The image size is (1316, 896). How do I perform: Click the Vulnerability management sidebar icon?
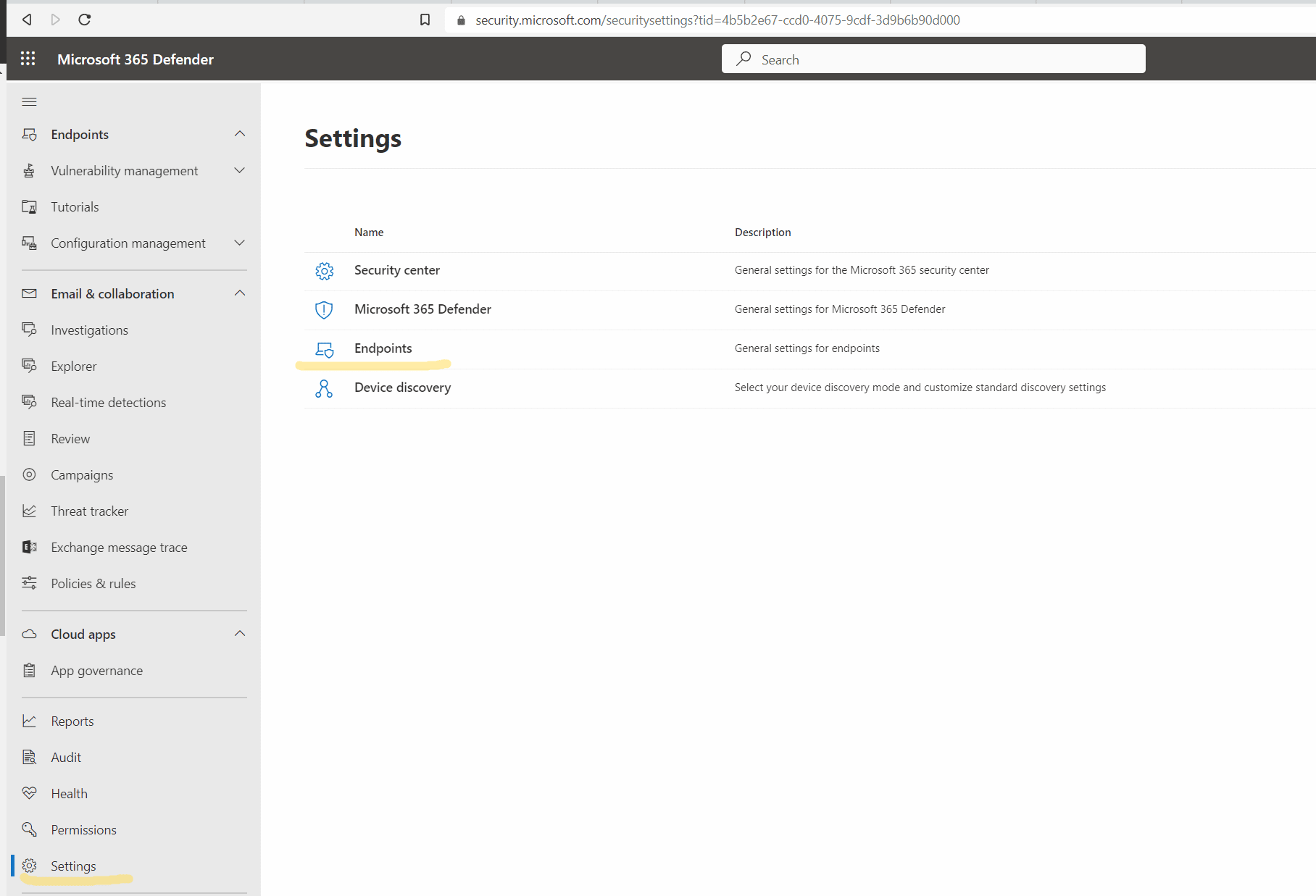pos(29,170)
